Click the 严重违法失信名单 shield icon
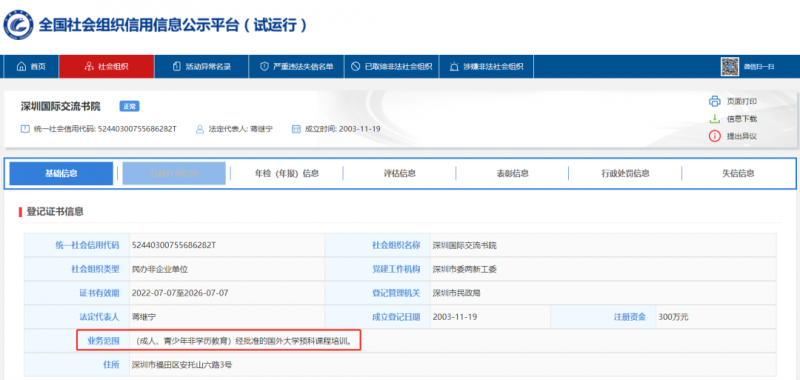 pos(264,66)
